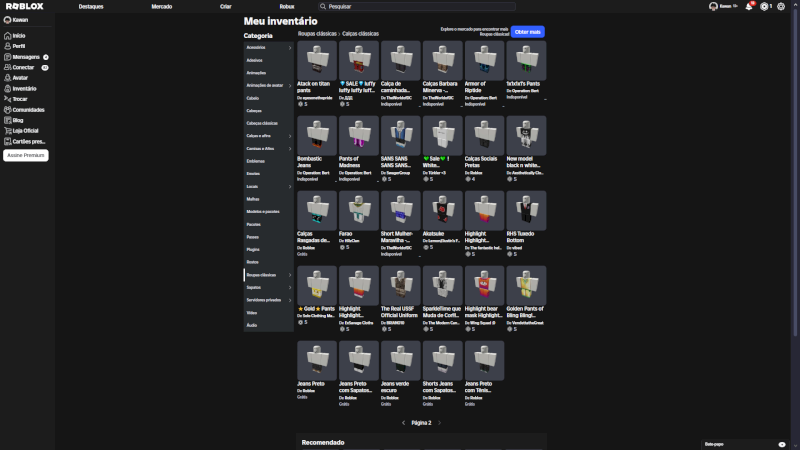Select the Cabeças clássicas category

(268, 123)
